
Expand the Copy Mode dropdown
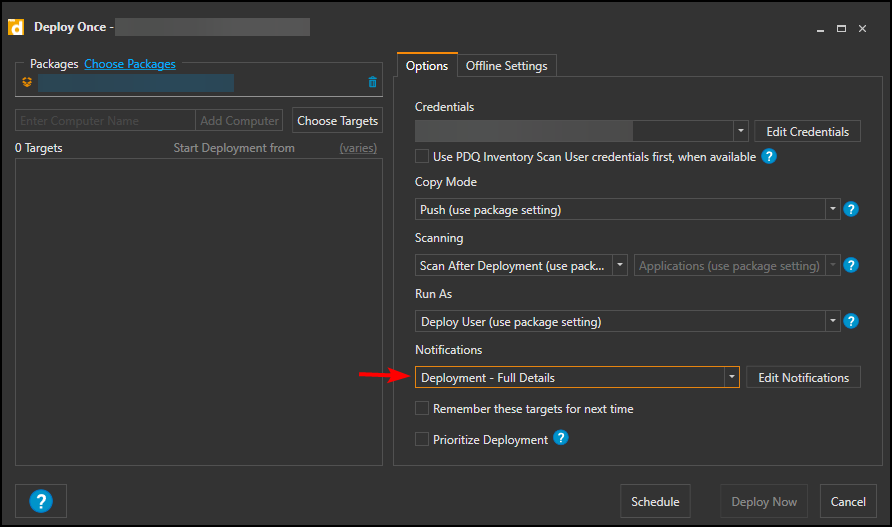pyautogui.click(x=832, y=210)
